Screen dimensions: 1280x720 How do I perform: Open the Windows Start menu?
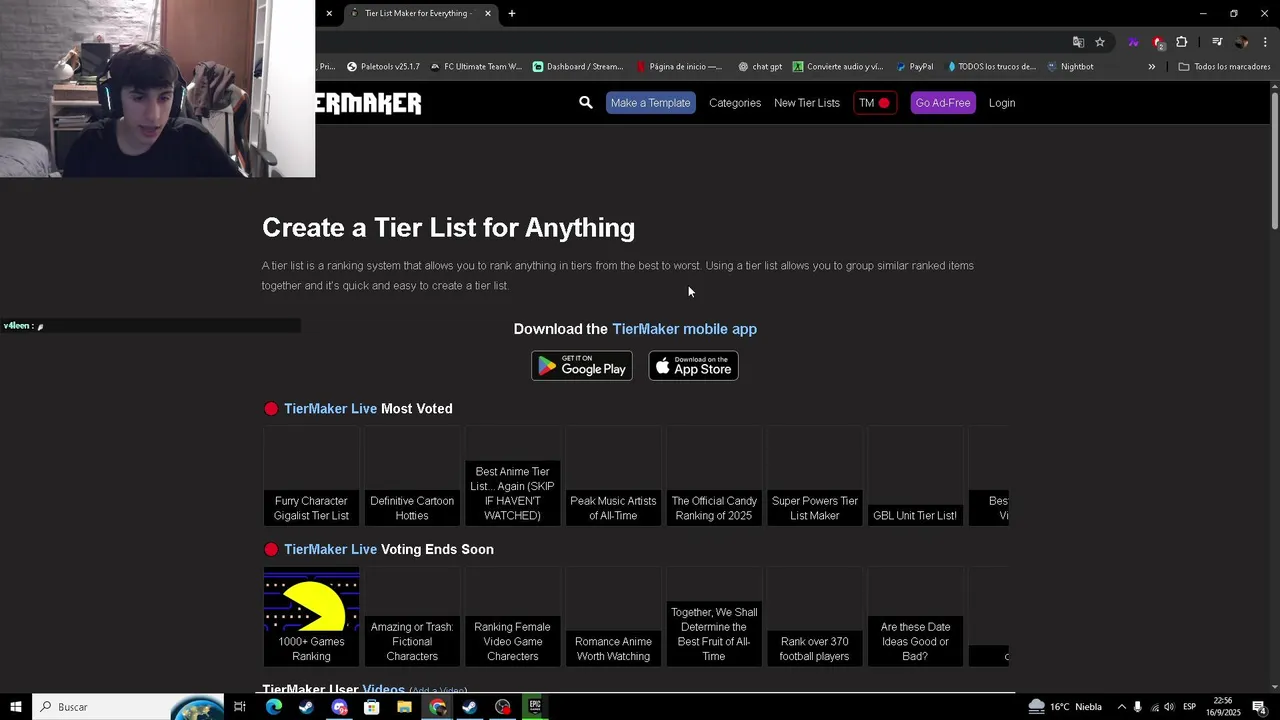point(16,707)
